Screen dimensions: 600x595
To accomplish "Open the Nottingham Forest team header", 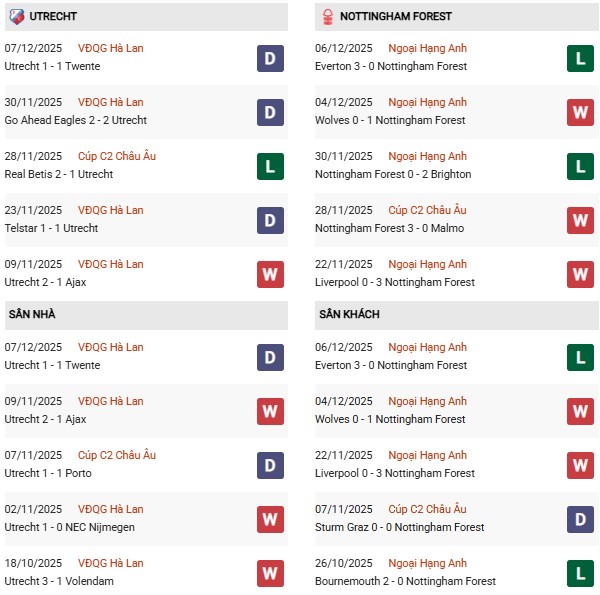I will (395, 16).
